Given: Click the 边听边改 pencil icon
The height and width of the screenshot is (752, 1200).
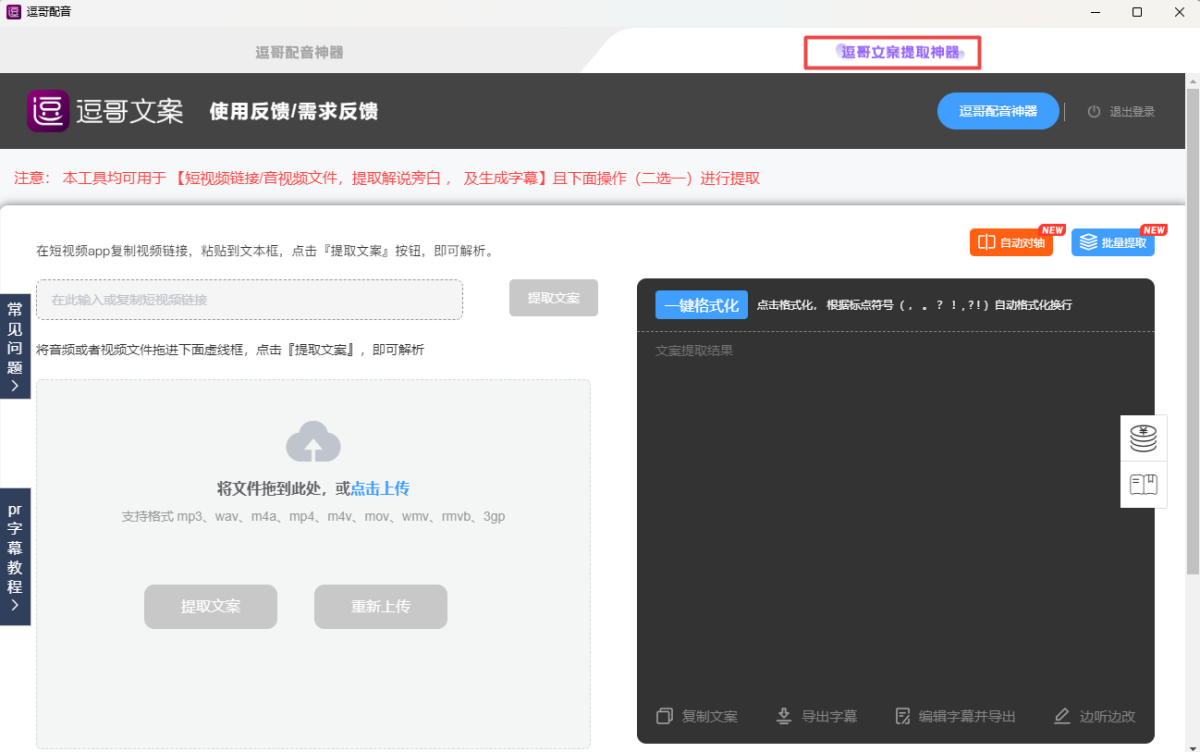Looking at the screenshot, I should tap(1062, 716).
